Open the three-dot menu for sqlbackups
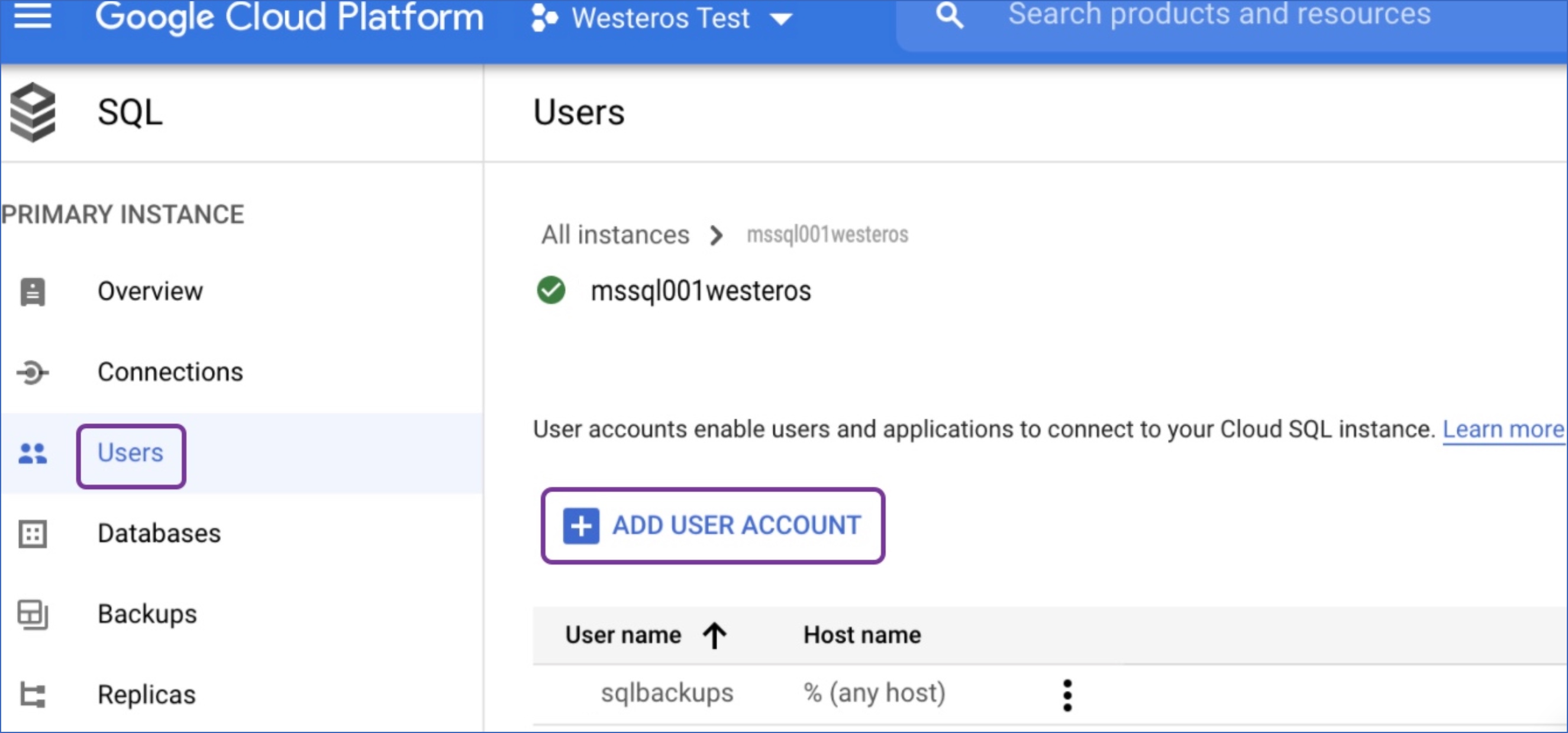This screenshot has height=733, width=1568. click(x=1067, y=695)
